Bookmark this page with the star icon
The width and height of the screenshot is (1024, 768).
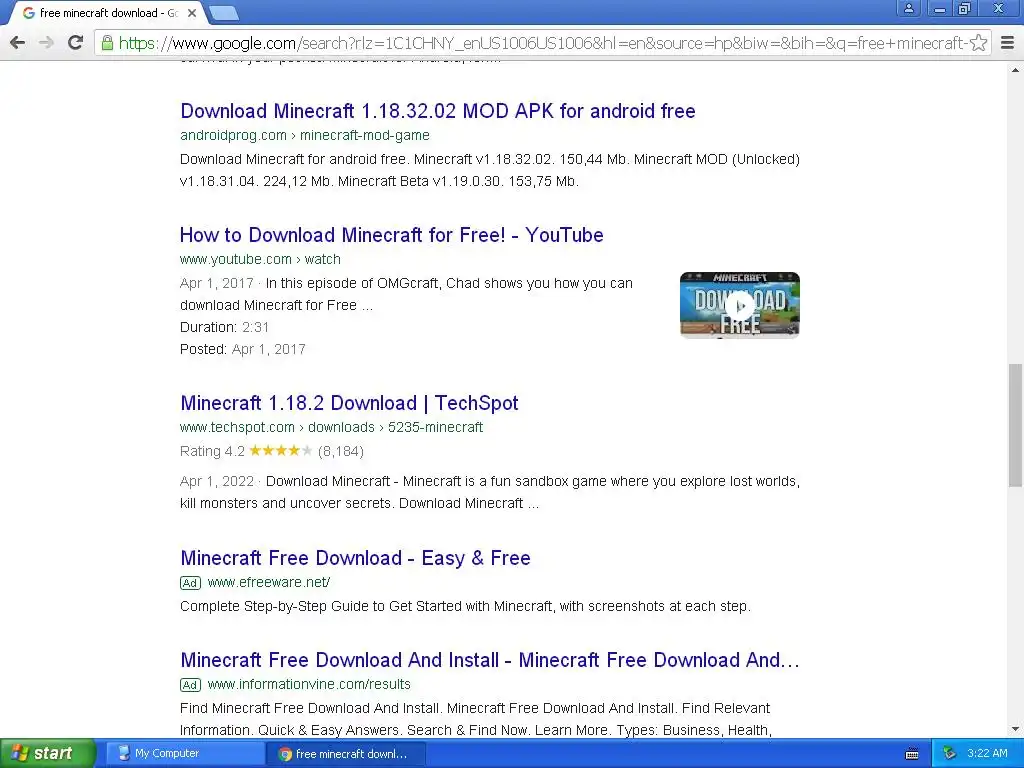(978, 43)
